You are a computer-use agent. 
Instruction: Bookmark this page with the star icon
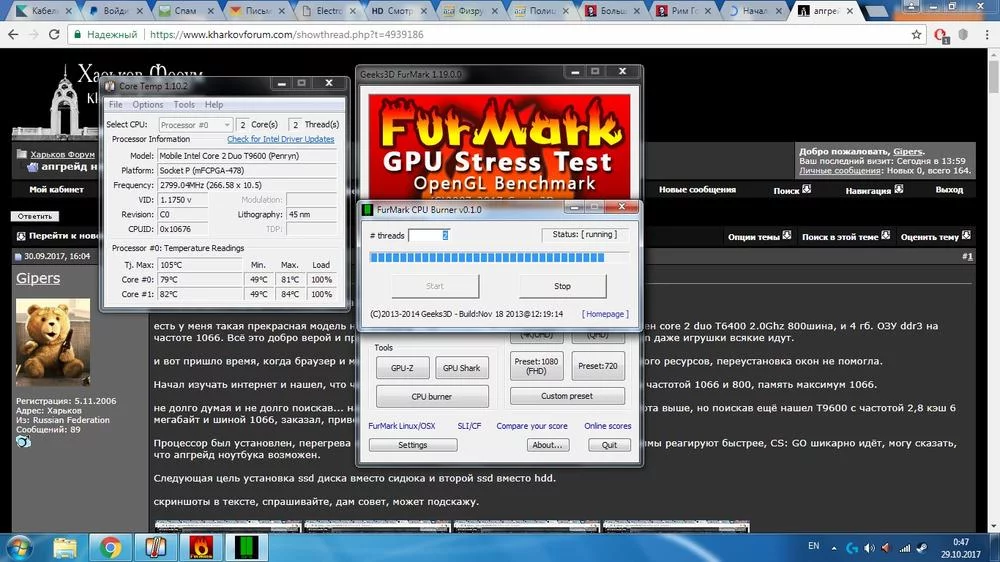[x=916, y=34]
